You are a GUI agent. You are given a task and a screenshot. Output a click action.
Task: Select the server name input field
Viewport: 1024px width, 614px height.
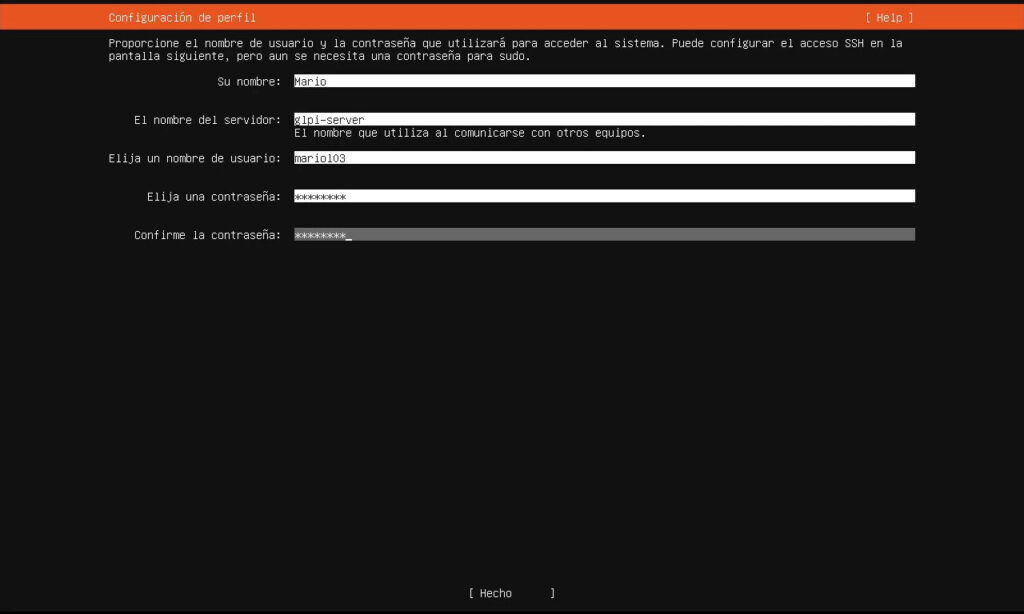604,119
